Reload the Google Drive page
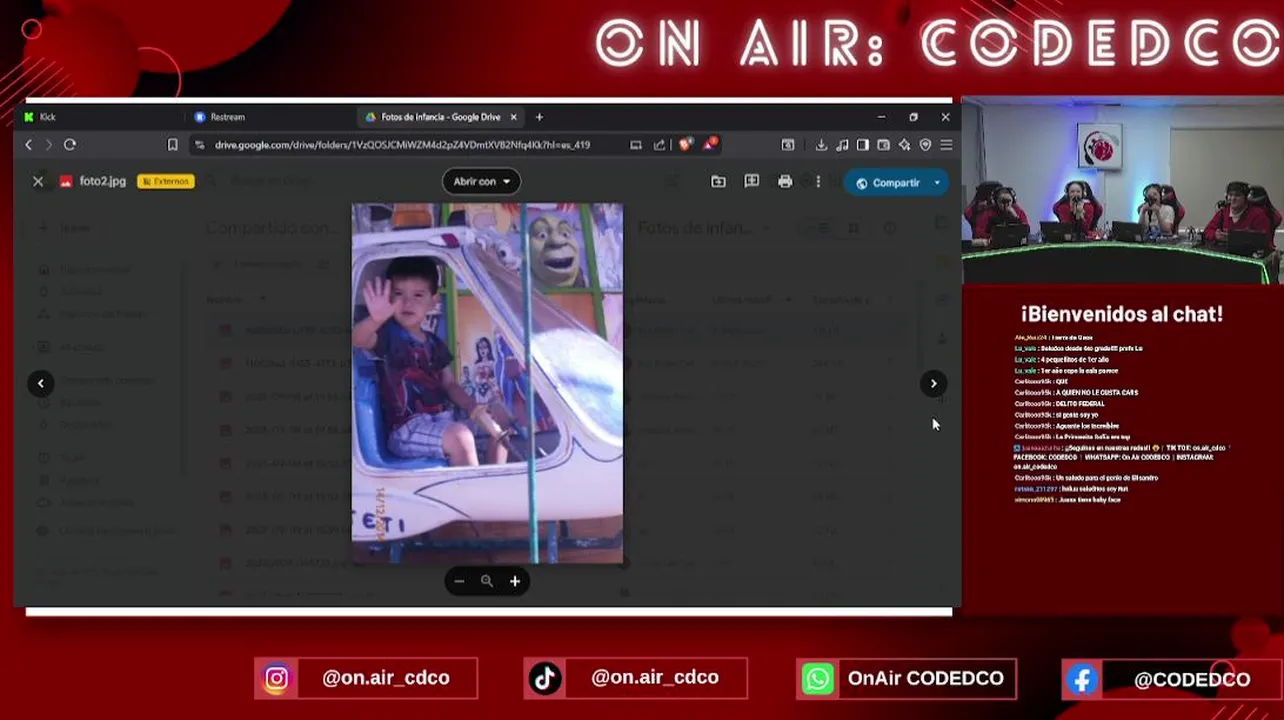The image size is (1284, 720). (70, 145)
